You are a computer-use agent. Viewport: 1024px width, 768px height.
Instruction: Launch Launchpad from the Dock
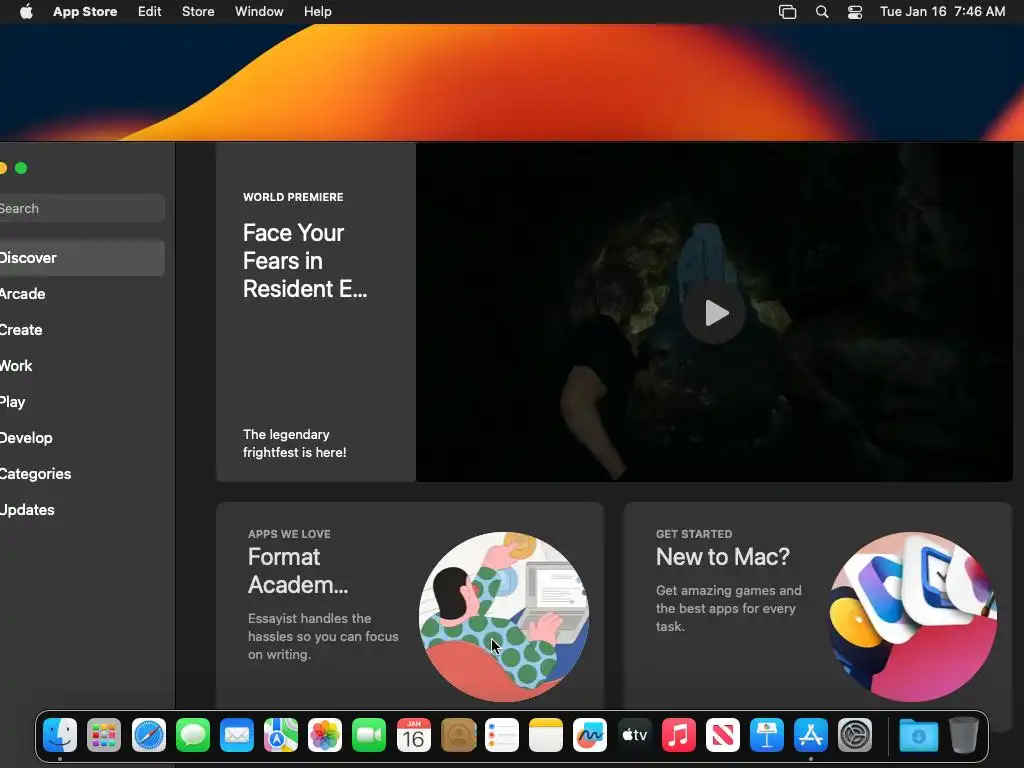[104, 735]
